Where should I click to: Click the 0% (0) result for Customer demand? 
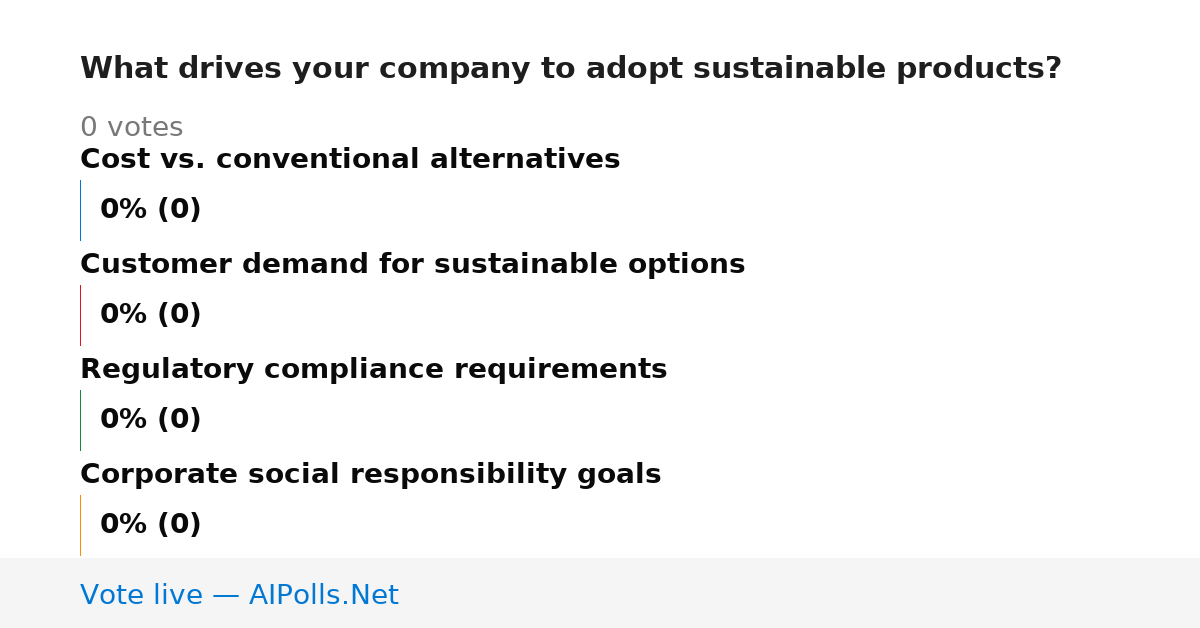(150, 315)
